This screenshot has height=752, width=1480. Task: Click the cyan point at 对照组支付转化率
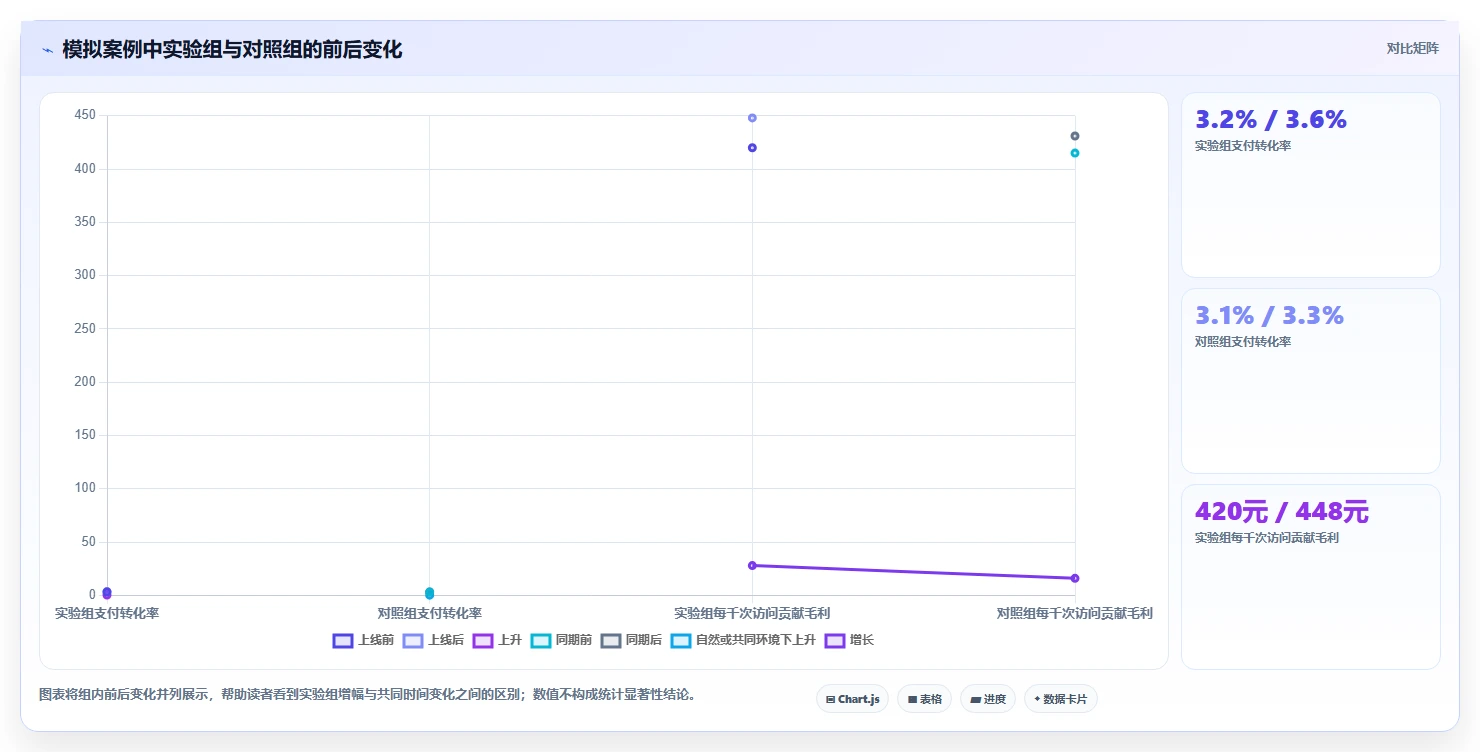(x=429, y=592)
